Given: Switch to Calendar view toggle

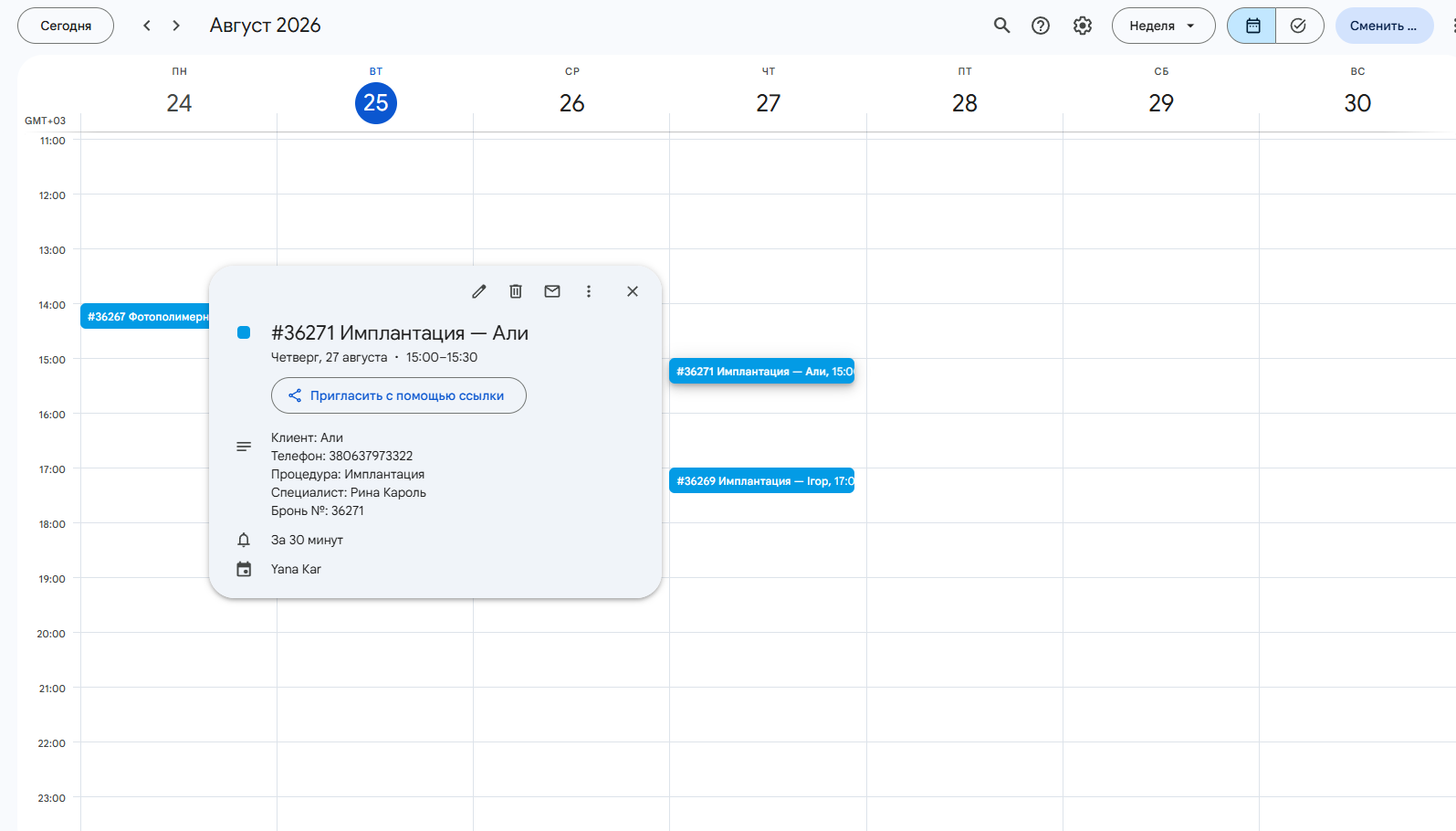Looking at the screenshot, I should click(x=1252, y=26).
